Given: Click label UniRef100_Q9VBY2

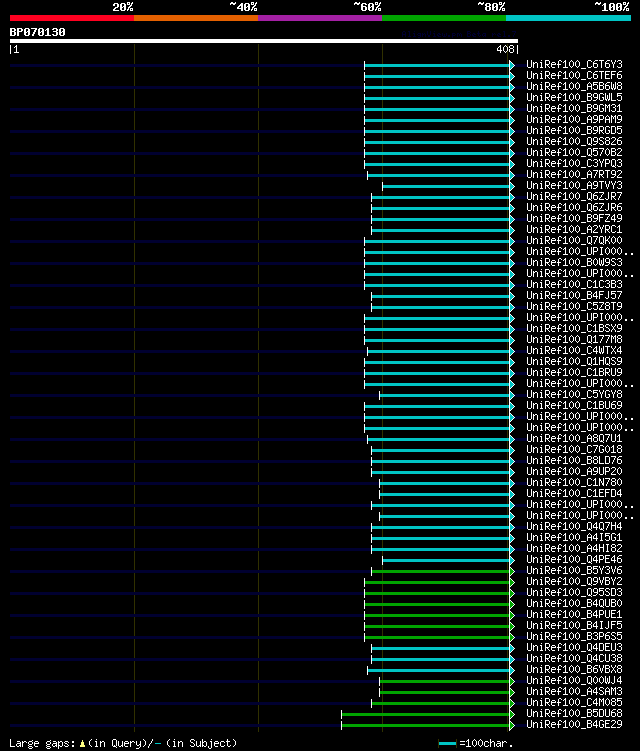Looking at the screenshot, I should pos(574,582).
